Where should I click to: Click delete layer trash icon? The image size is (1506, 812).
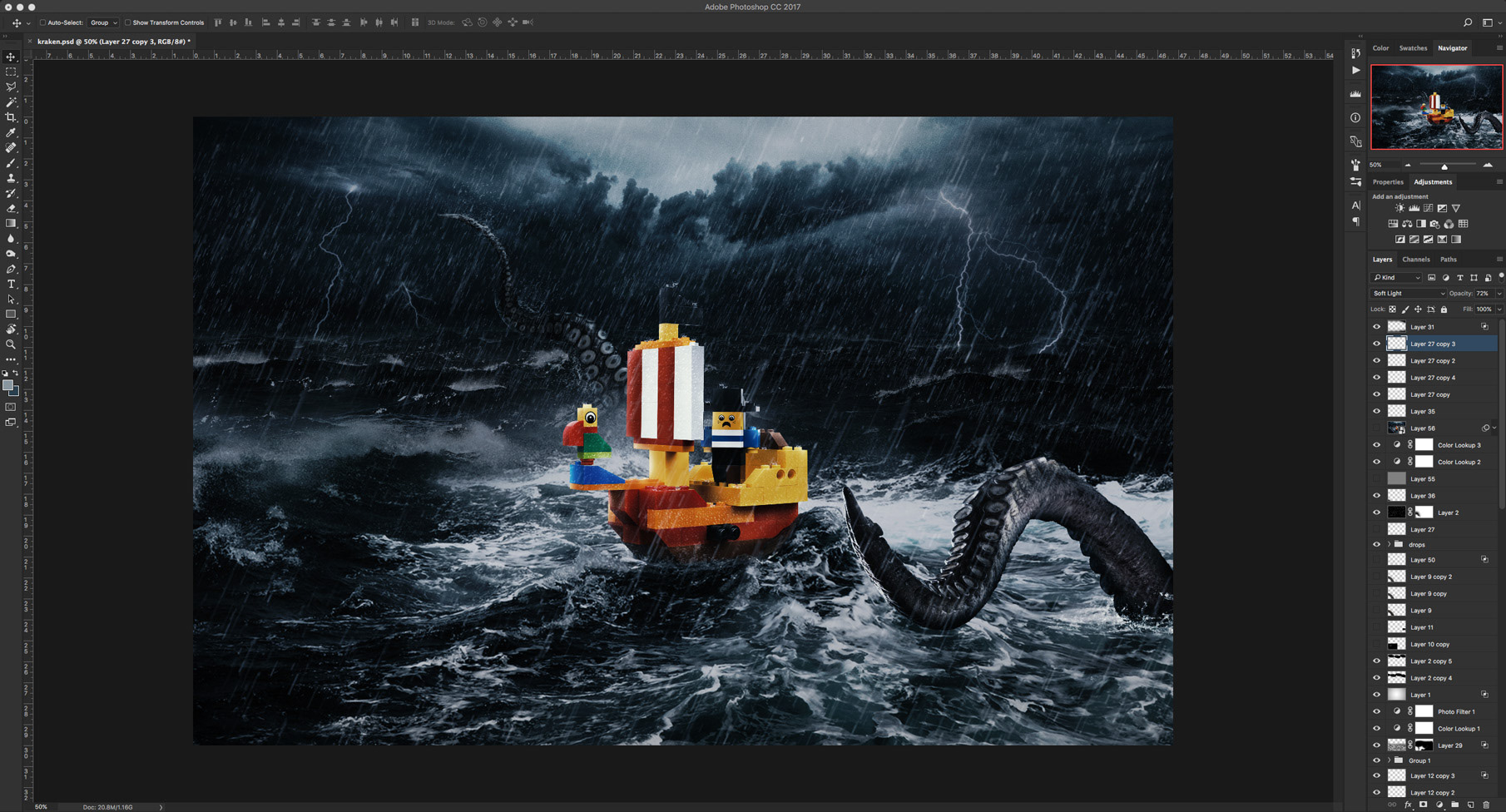(1486, 805)
